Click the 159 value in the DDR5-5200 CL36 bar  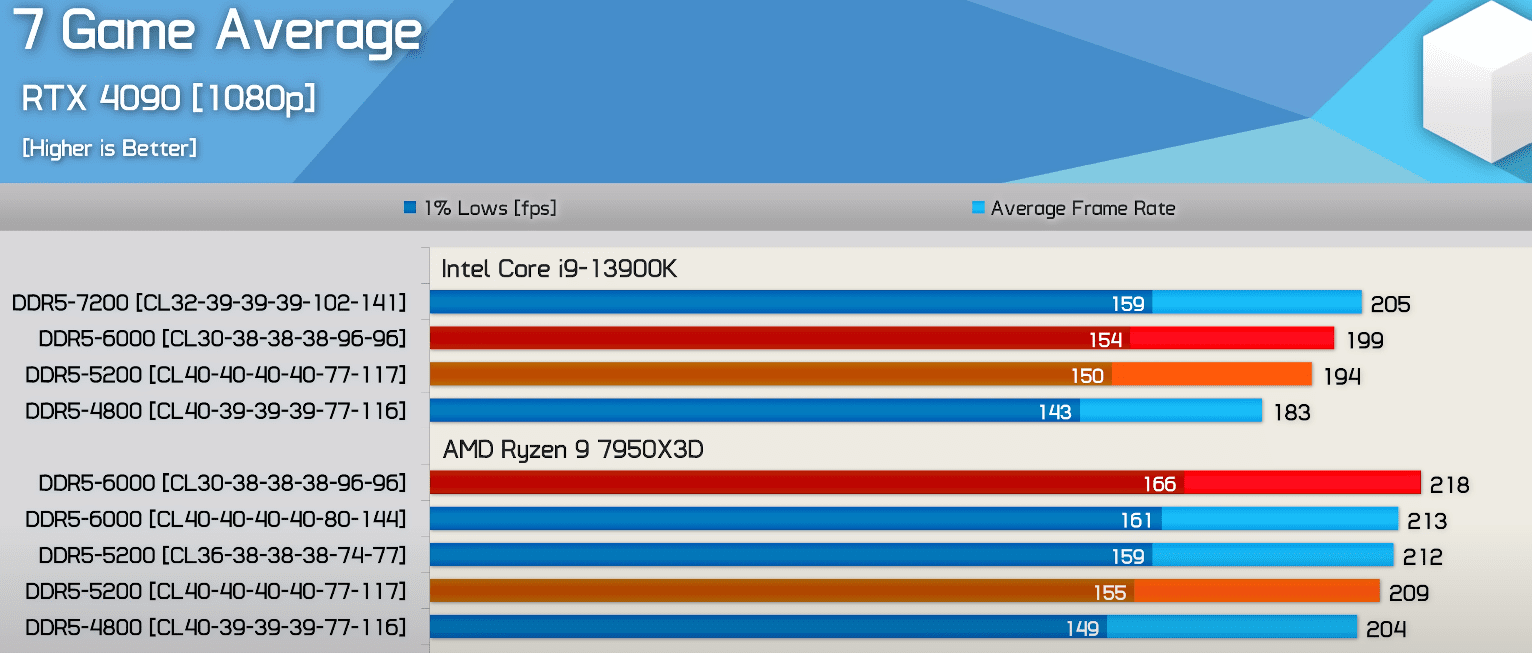(1128, 556)
